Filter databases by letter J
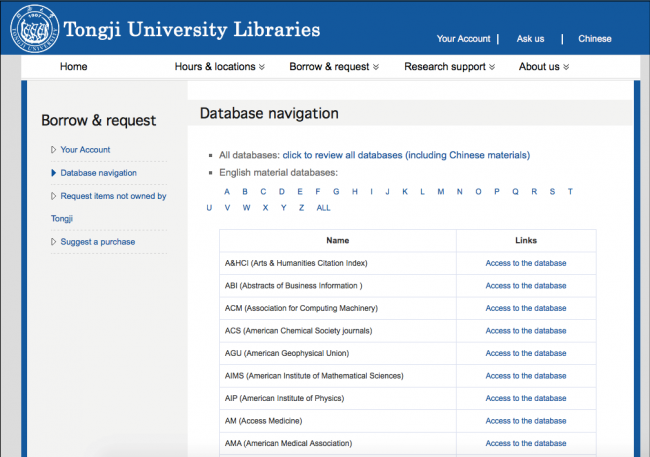 (x=388, y=192)
